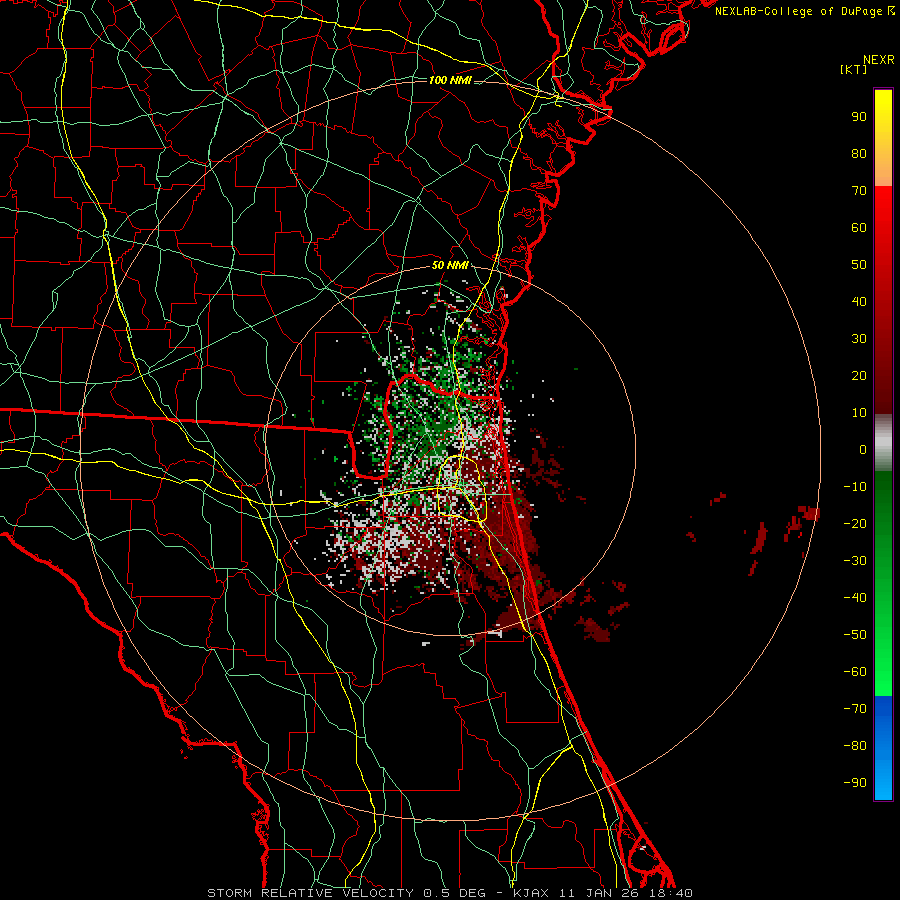Click the -40 value on velocity scale
Viewport: 900px width, 900px height.
pos(855,598)
